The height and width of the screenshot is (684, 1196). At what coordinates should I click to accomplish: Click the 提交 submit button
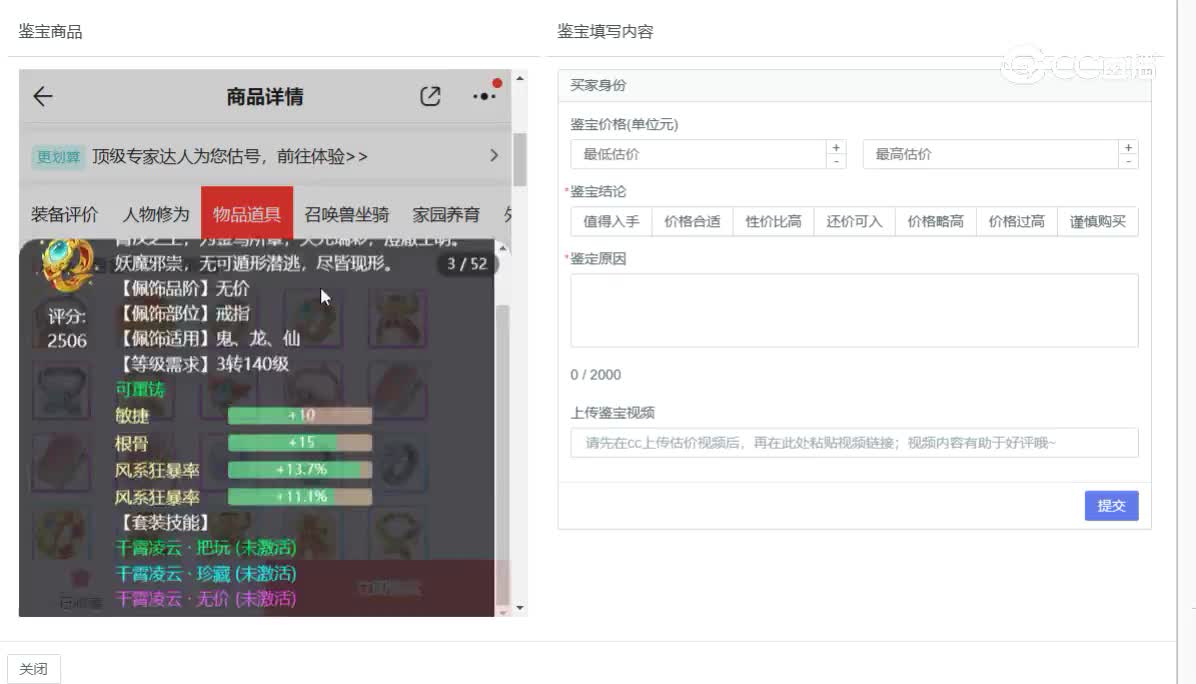[x=1111, y=505]
